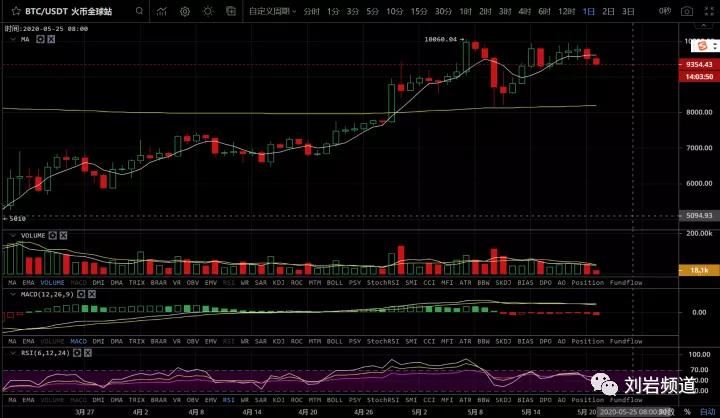
Task: Click the date label 2020-05-25 08:00 on time axis
Action: coord(633,412)
